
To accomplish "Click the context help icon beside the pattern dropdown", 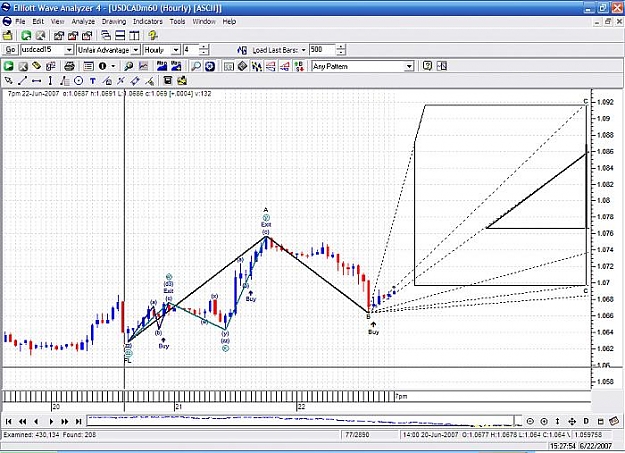I will pos(427,66).
